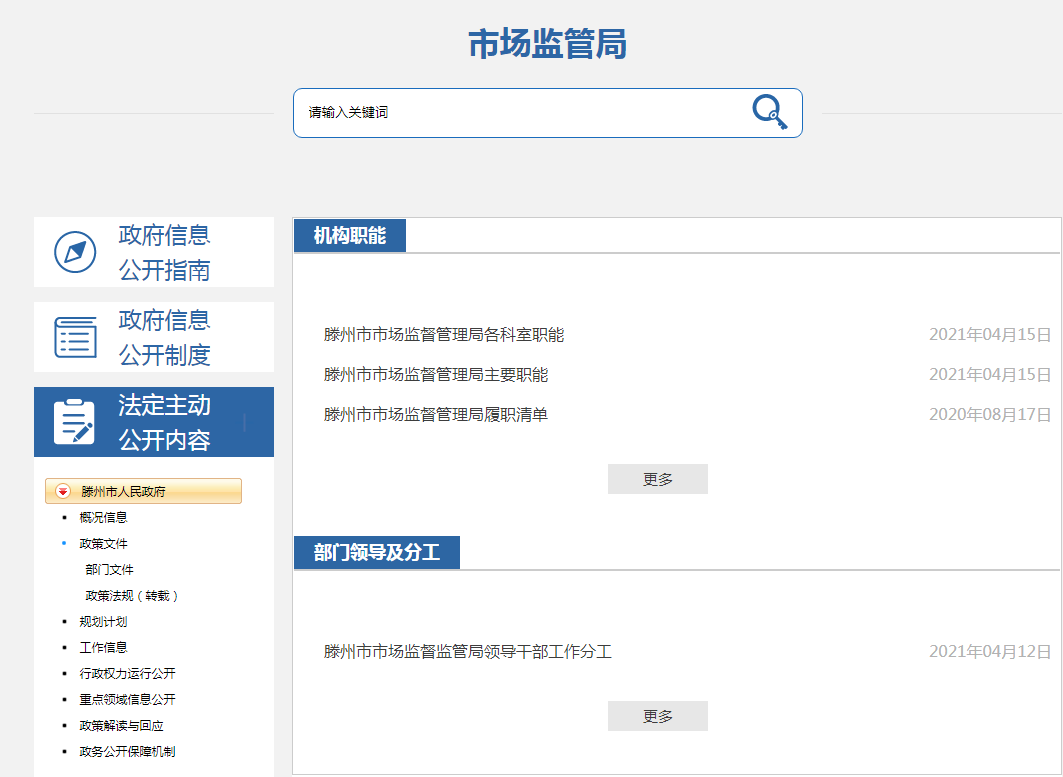Open 工作信息 in sidebar

pyautogui.click(x=103, y=648)
